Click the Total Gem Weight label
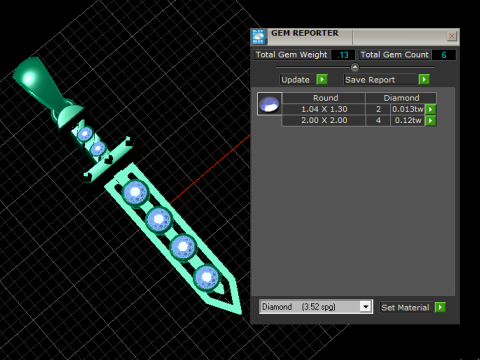 pos(292,55)
